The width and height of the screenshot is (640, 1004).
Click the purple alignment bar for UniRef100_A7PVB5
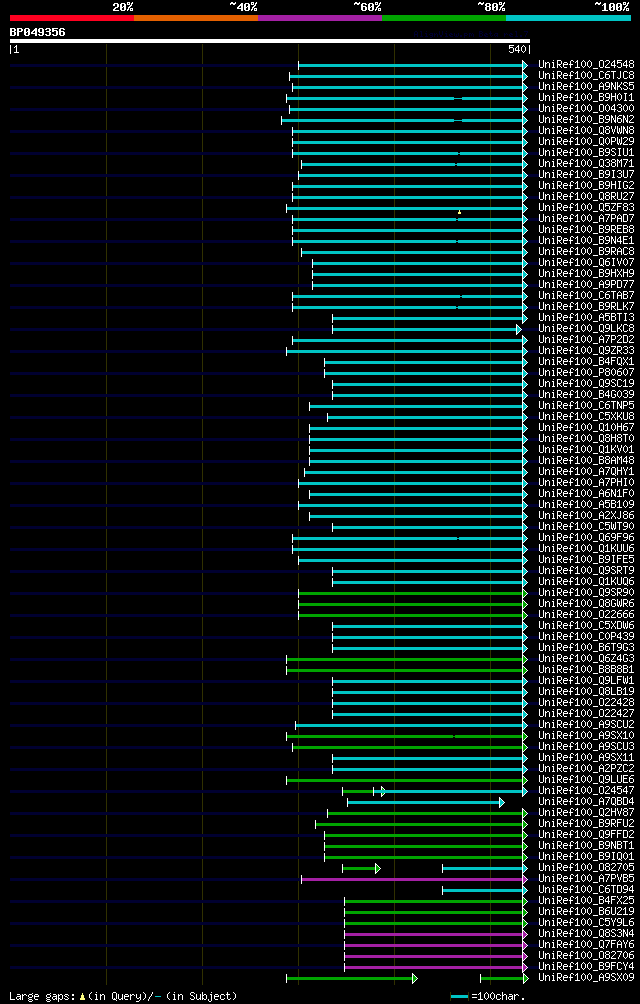414,879
